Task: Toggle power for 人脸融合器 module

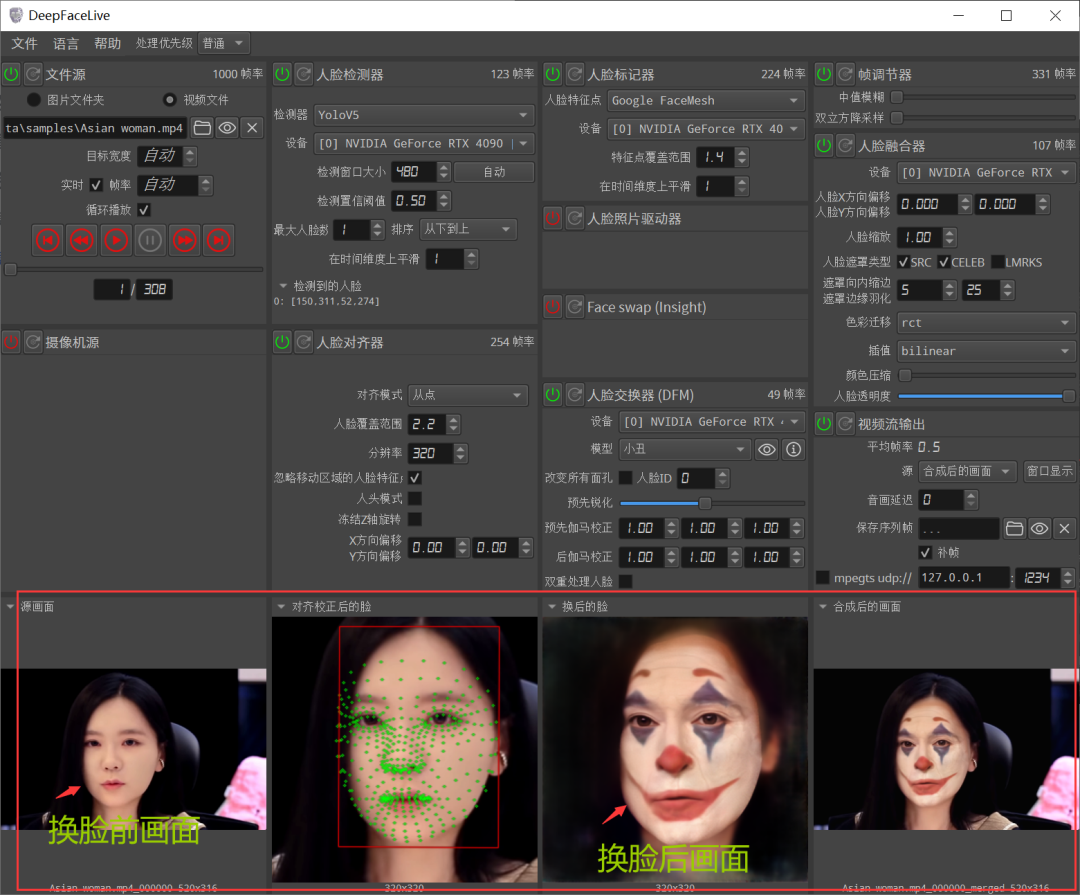Action: (824, 145)
